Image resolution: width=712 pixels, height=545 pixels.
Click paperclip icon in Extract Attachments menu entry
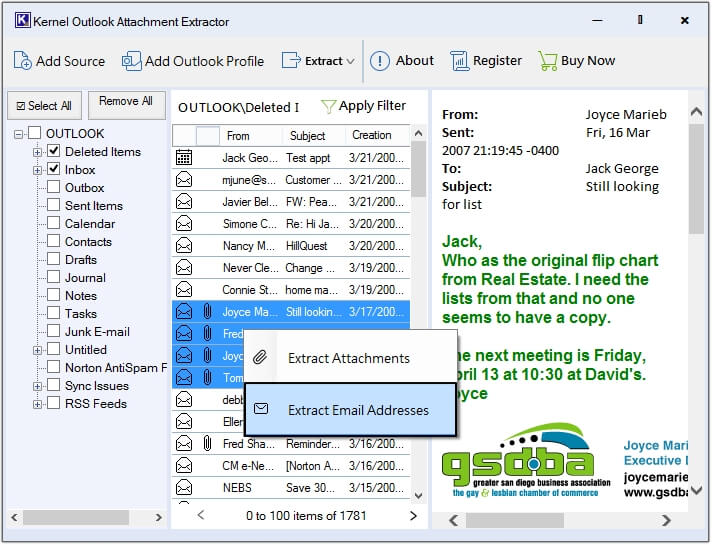point(260,357)
